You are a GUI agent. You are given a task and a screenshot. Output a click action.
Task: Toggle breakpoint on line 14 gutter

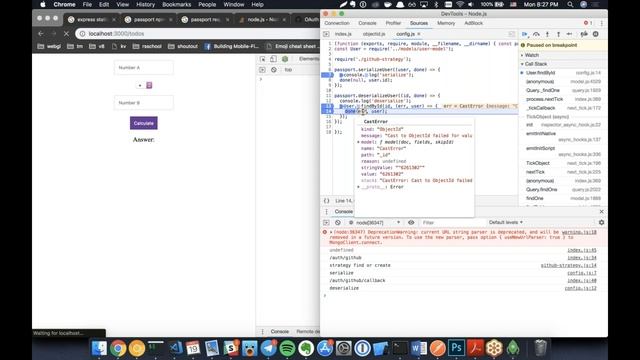(327, 111)
